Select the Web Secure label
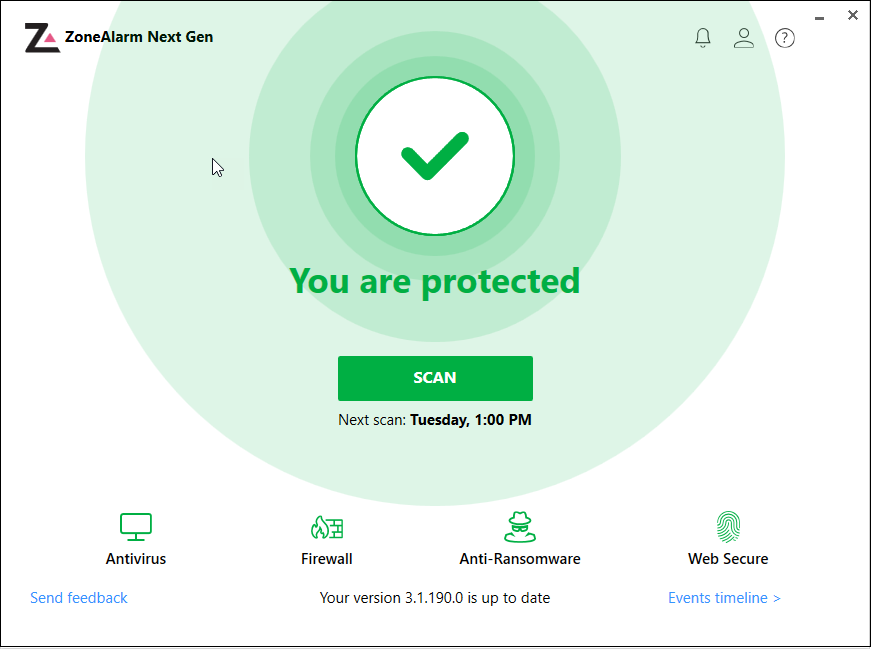This screenshot has width=871, height=649. coord(728,558)
